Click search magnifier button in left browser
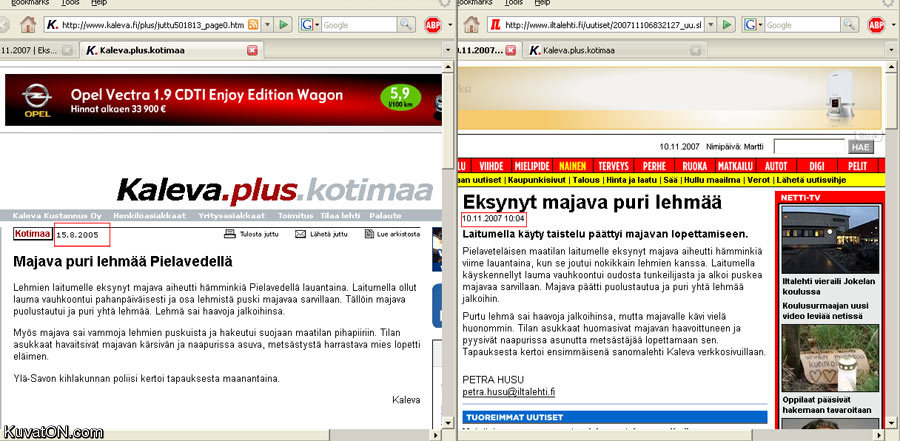Screen dimensions: 900x441 click(406, 25)
